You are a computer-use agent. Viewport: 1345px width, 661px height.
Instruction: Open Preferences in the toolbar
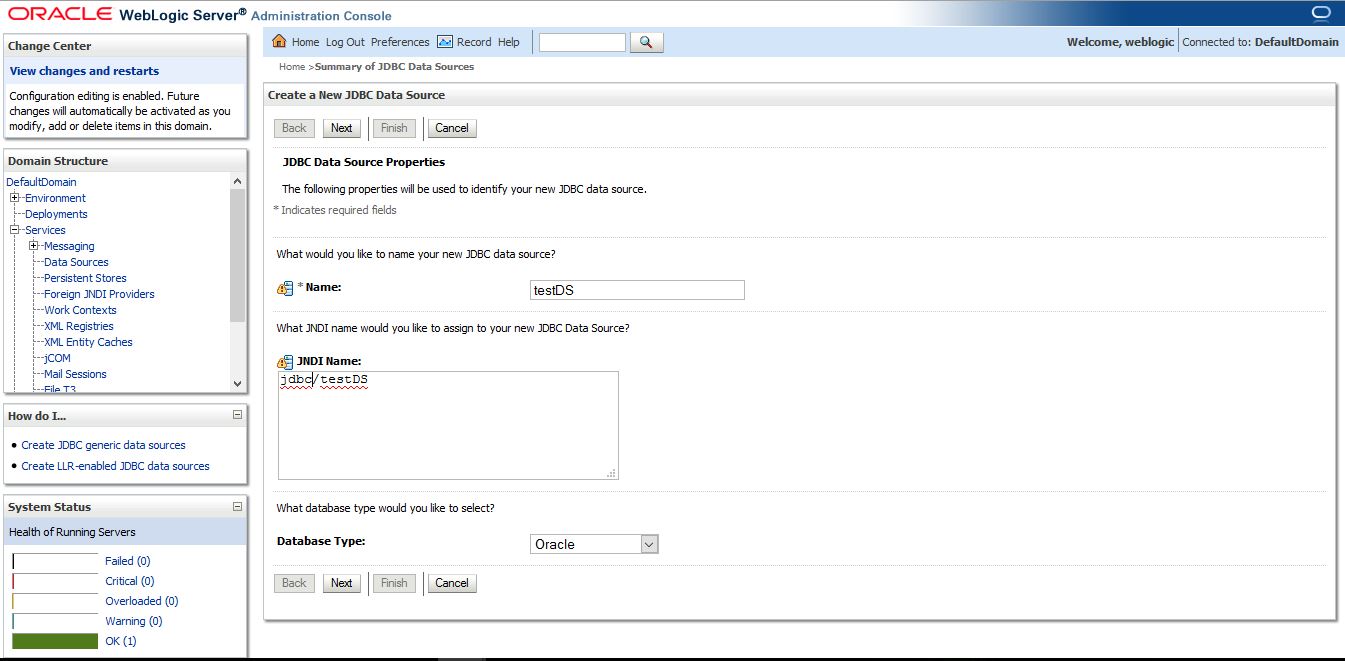[400, 42]
